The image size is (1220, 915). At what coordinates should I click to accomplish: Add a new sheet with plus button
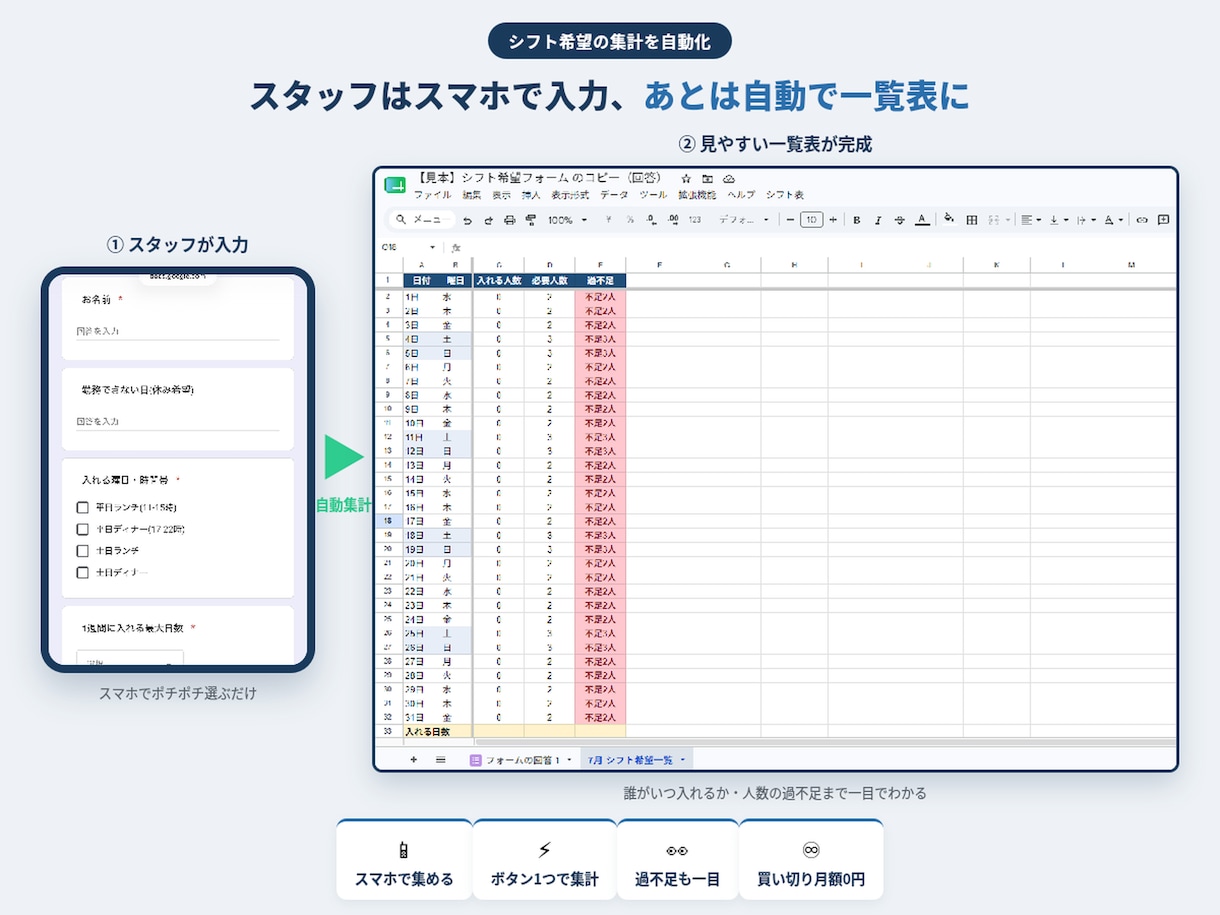(413, 760)
